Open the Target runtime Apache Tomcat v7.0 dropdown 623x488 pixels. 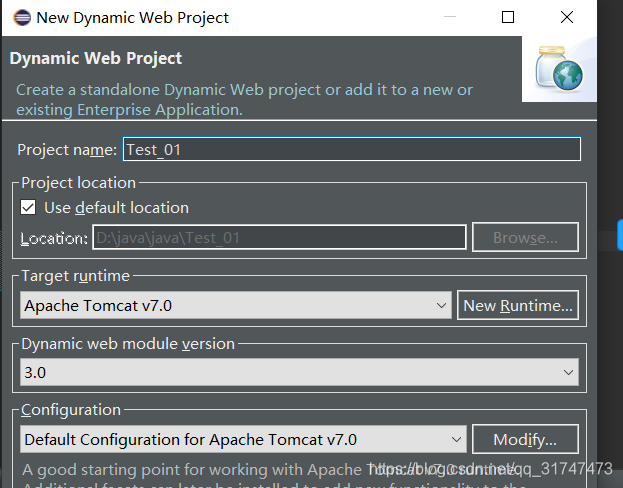[236, 305]
